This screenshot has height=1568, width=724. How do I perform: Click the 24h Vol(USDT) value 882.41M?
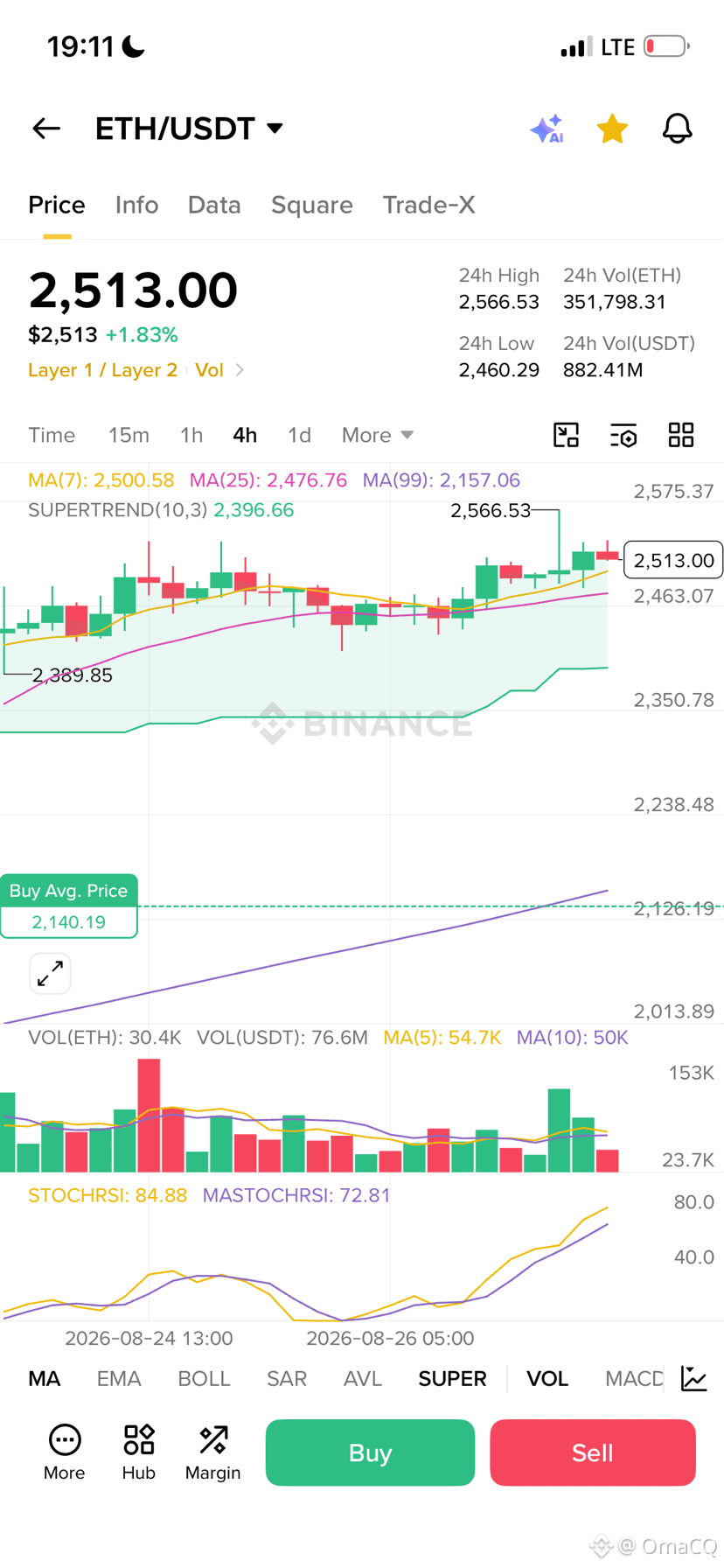point(603,370)
